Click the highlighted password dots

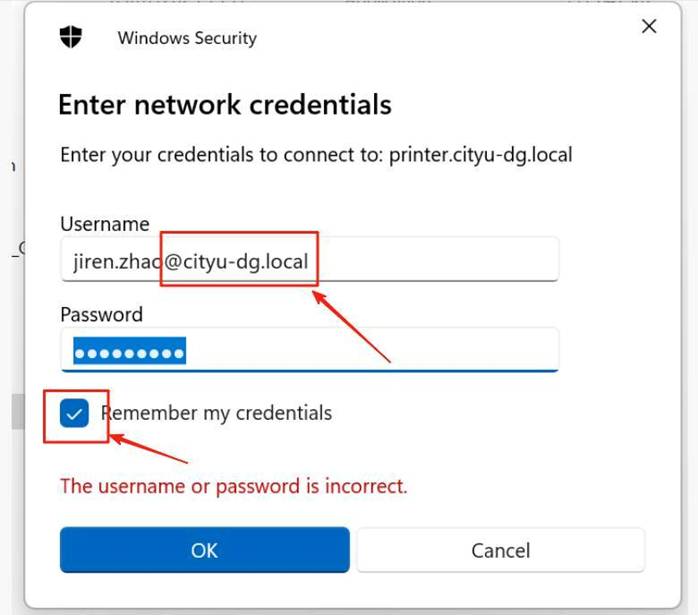pos(130,352)
